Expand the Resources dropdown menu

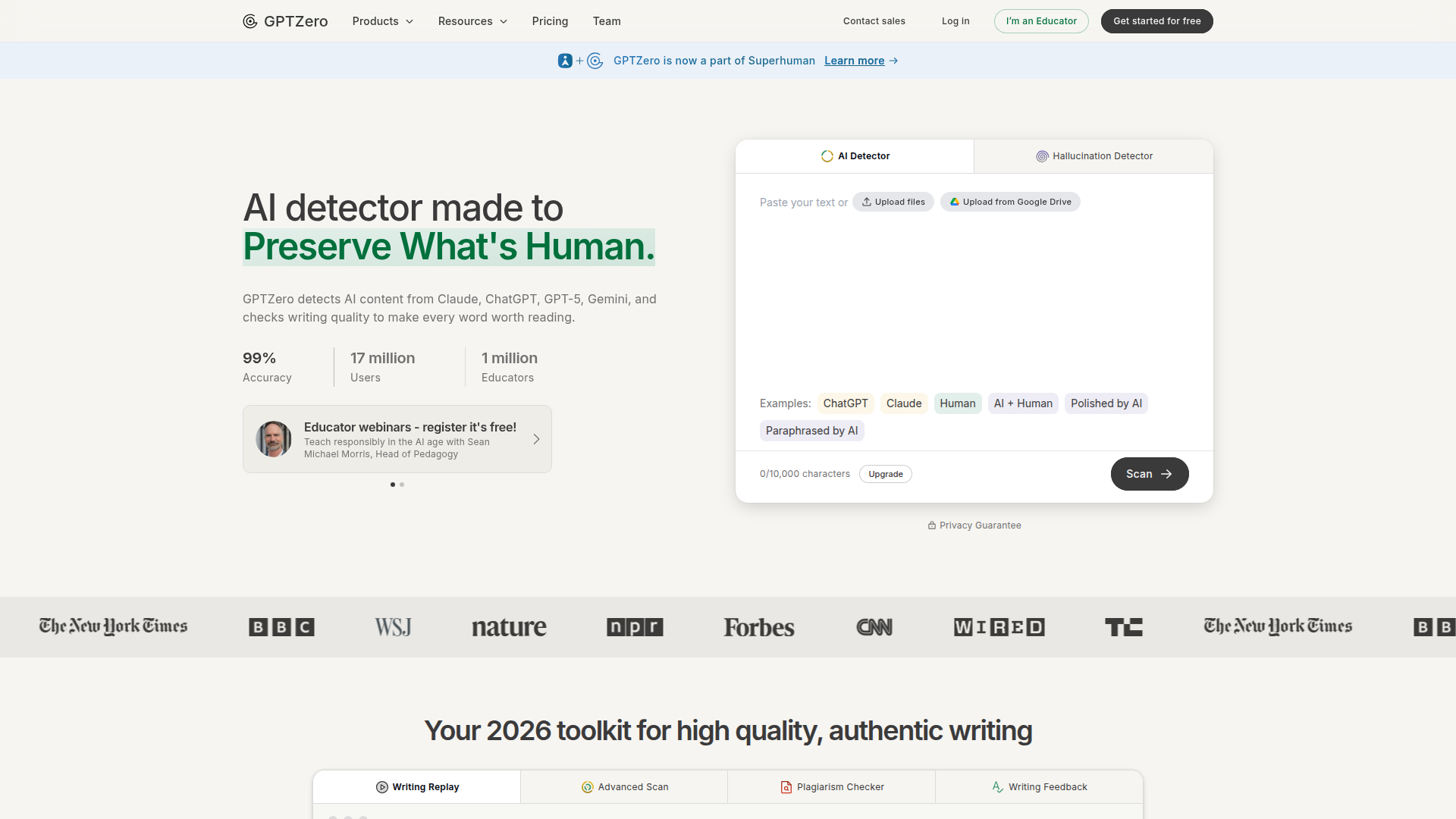coord(472,21)
